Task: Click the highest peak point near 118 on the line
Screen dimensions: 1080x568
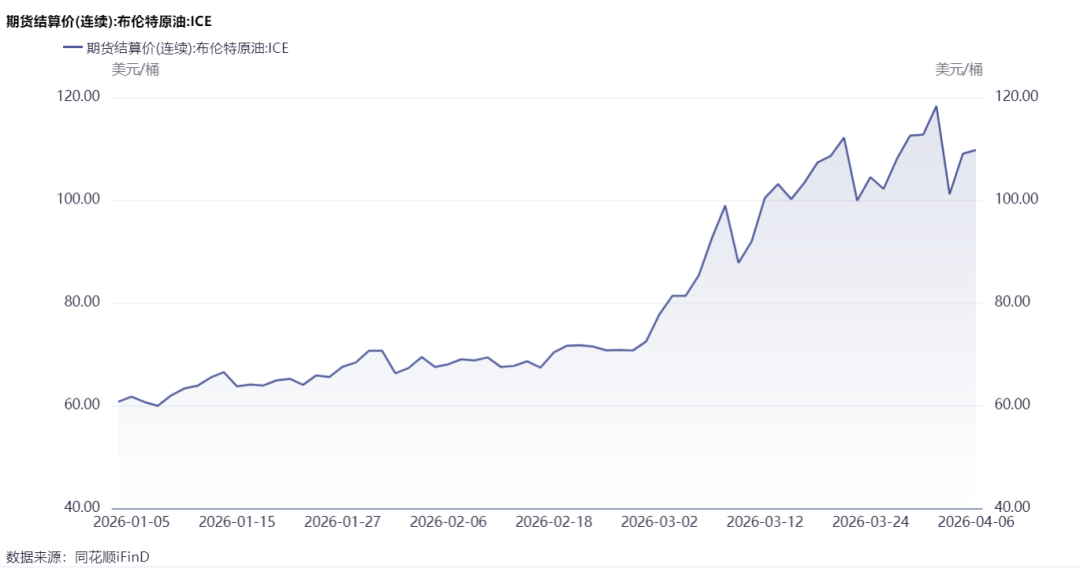Action: [936, 107]
